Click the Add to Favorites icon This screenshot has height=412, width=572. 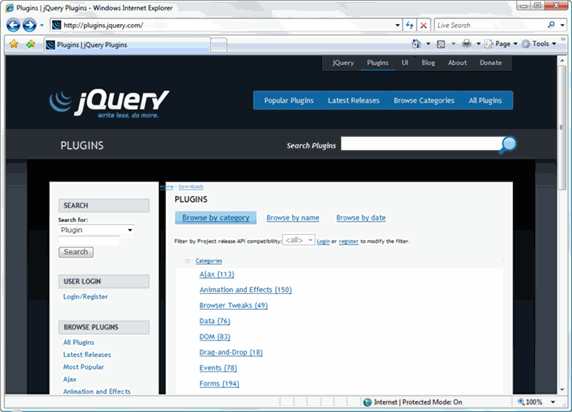[30, 44]
